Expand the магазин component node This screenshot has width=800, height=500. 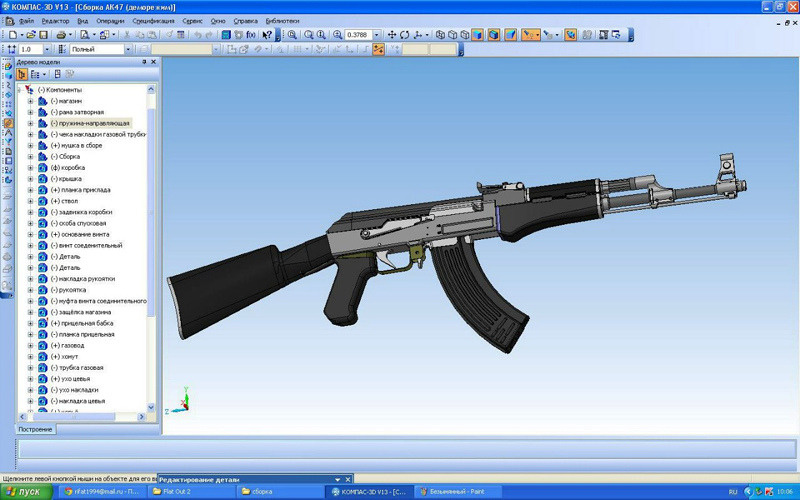pyautogui.click(x=30, y=101)
